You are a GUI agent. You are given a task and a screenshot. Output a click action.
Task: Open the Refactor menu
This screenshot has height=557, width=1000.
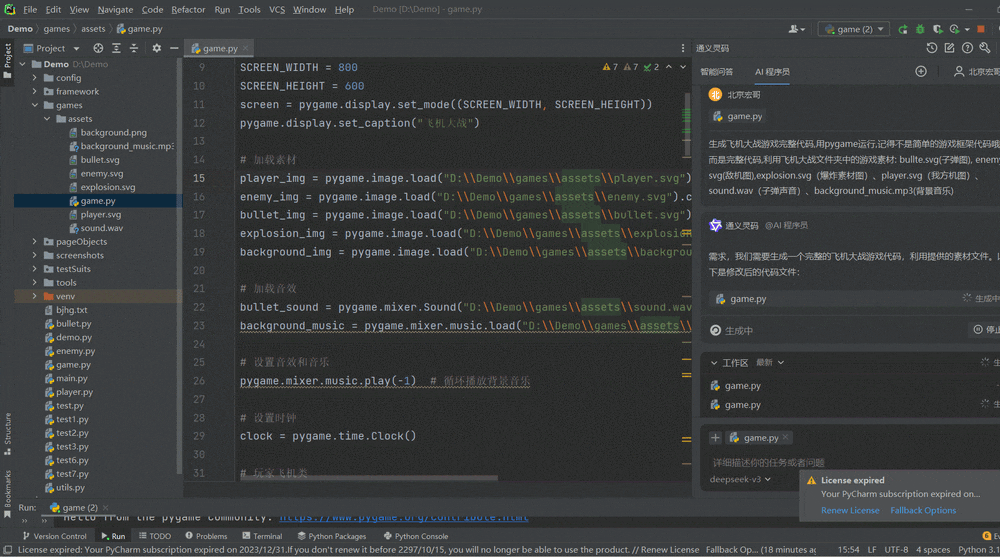(188, 9)
